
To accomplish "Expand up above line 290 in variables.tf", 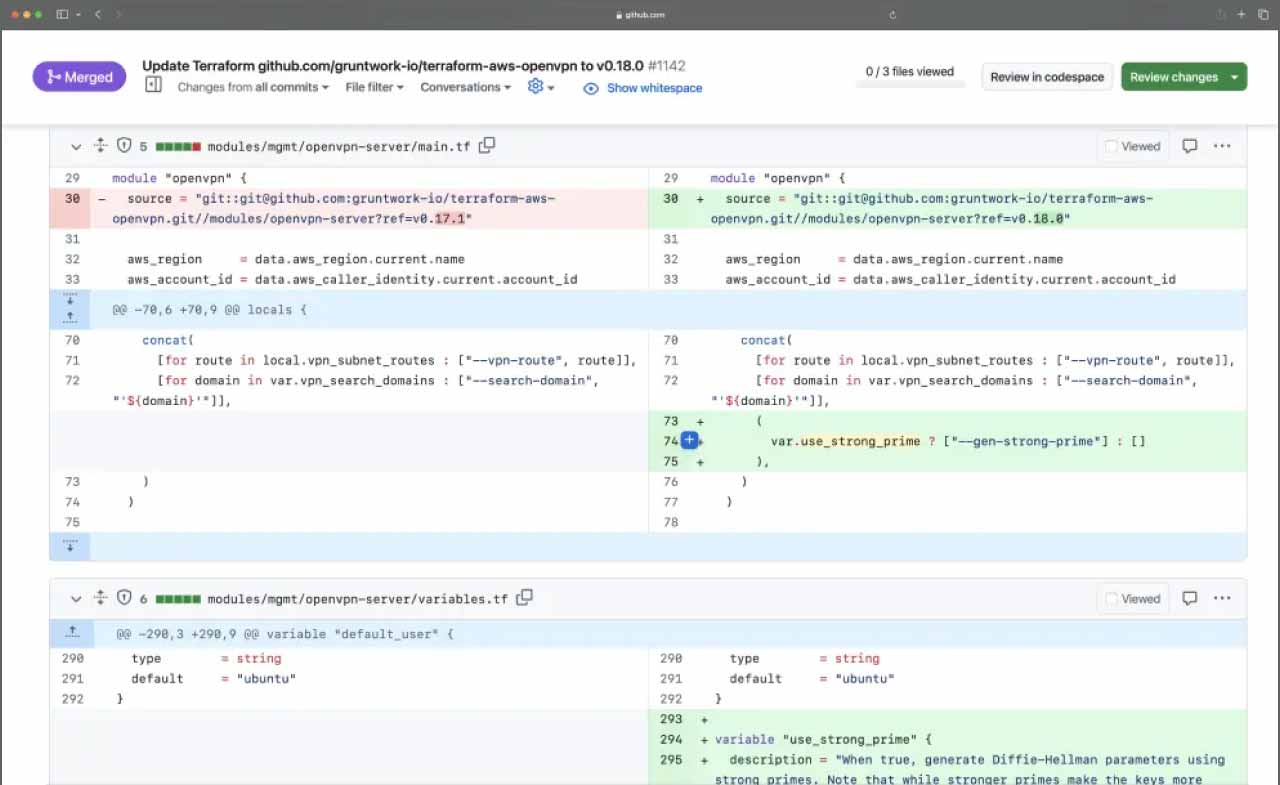I will (72, 633).
